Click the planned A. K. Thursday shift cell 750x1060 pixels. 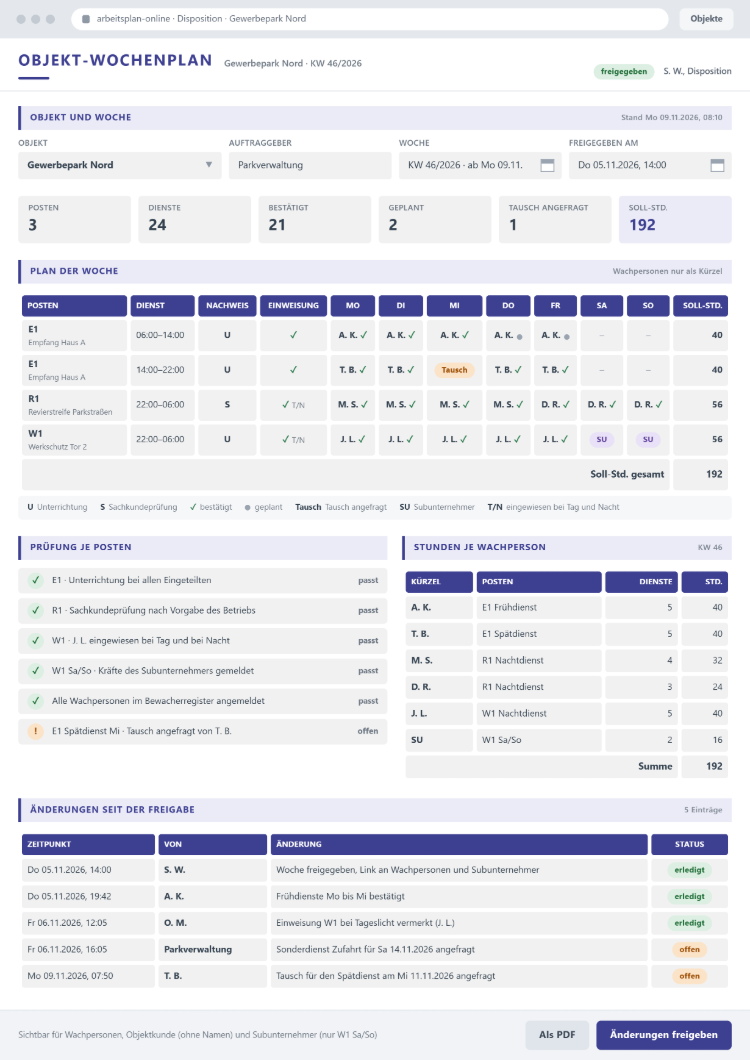508,335
